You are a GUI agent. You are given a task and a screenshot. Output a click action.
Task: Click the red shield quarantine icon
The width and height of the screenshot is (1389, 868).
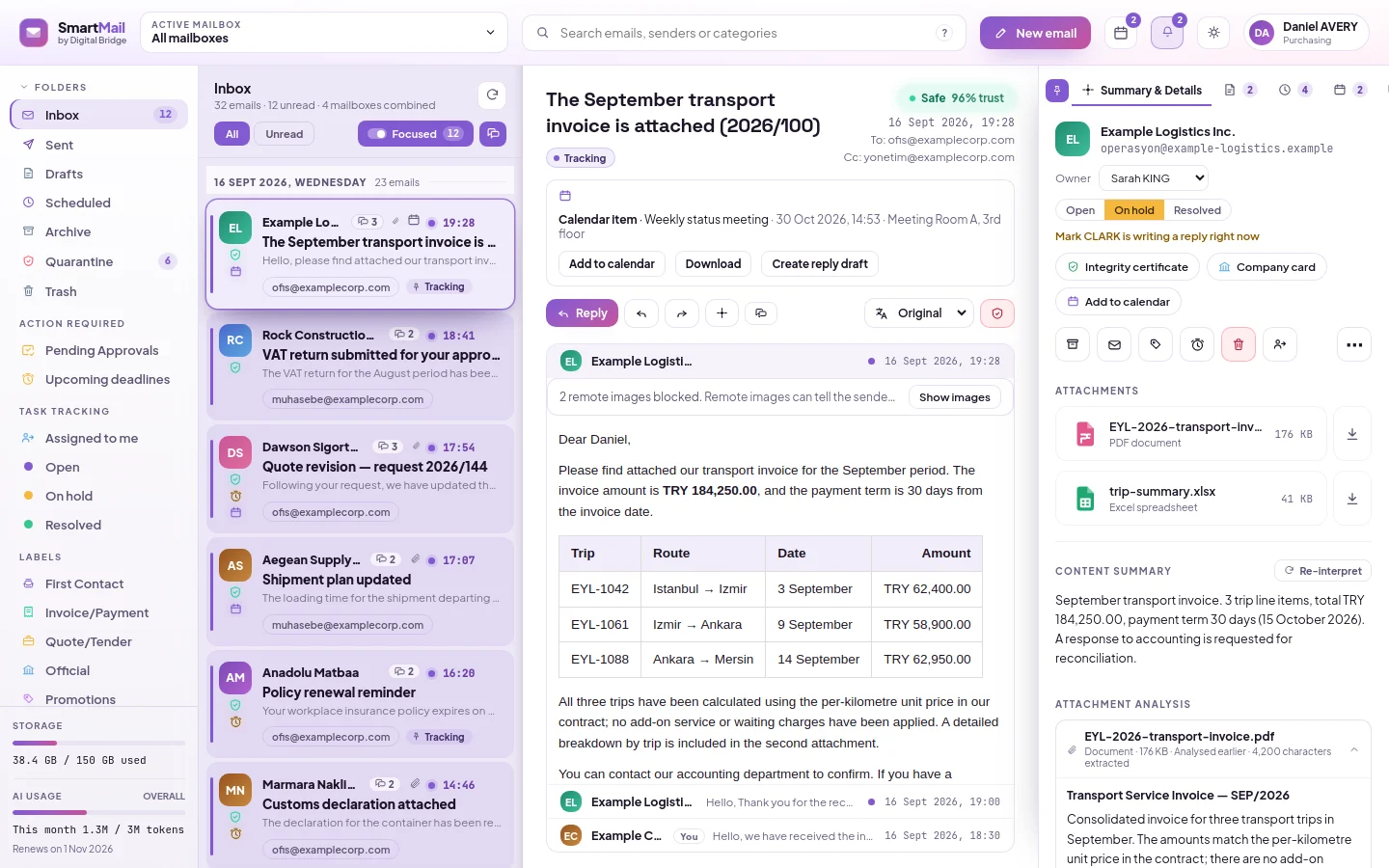pos(997,313)
